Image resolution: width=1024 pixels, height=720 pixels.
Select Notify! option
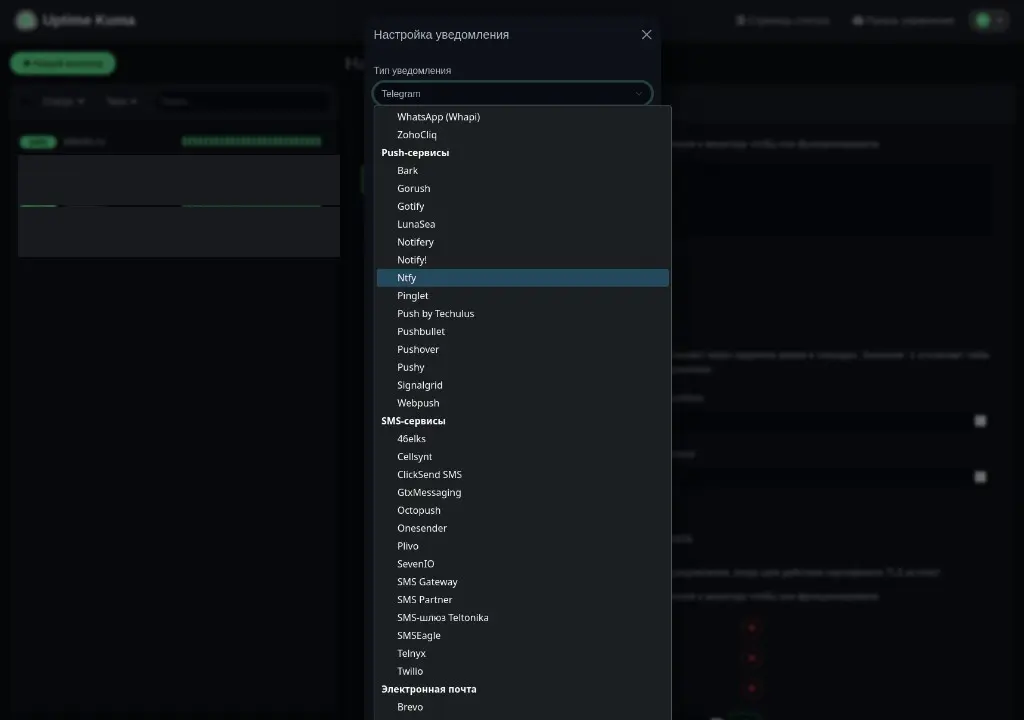click(x=522, y=260)
